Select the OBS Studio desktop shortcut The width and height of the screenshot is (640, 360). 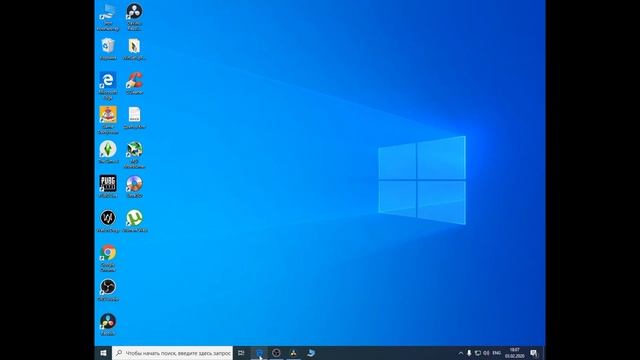(108, 290)
